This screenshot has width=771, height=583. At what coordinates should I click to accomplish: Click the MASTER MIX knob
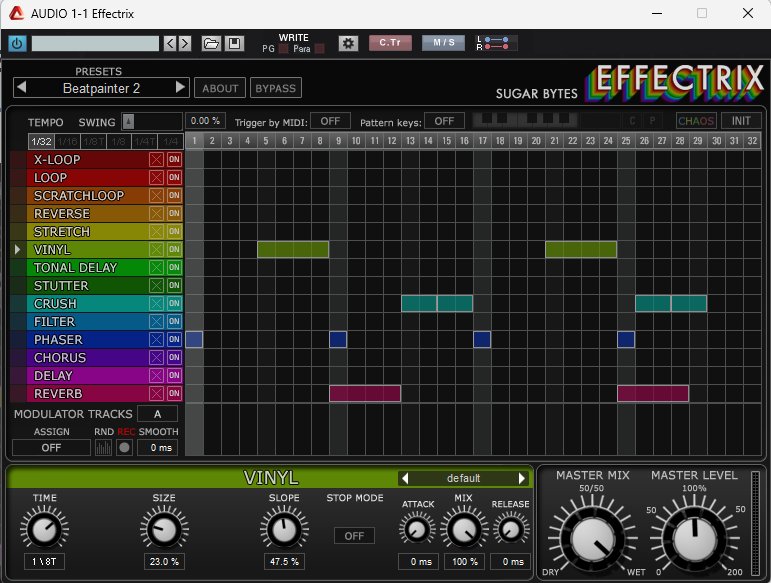tap(593, 538)
